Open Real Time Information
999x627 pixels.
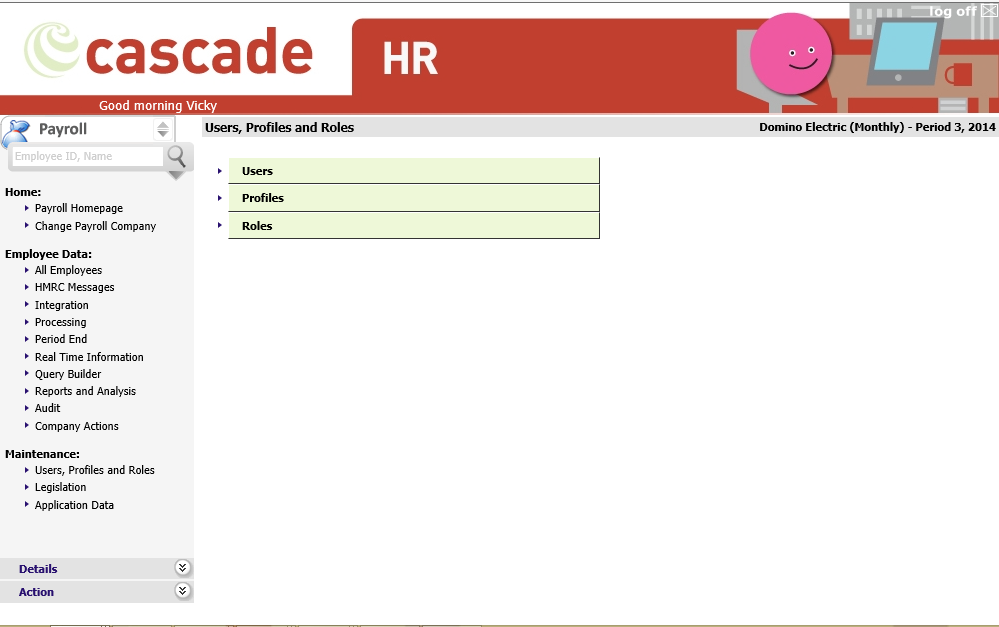pyautogui.click(x=89, y=357)
